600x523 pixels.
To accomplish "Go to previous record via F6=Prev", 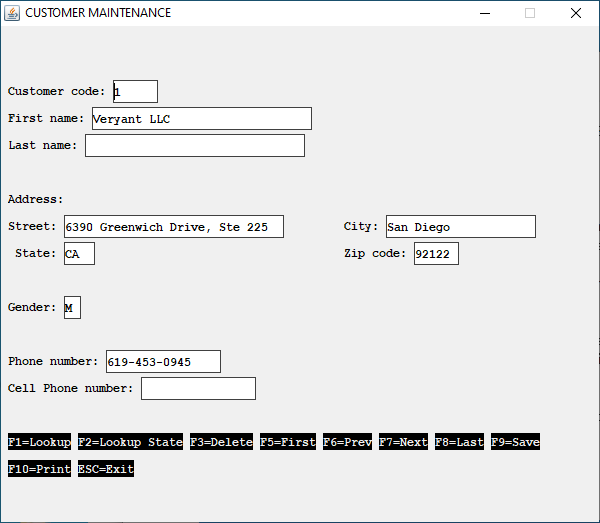I will [347, 442].
